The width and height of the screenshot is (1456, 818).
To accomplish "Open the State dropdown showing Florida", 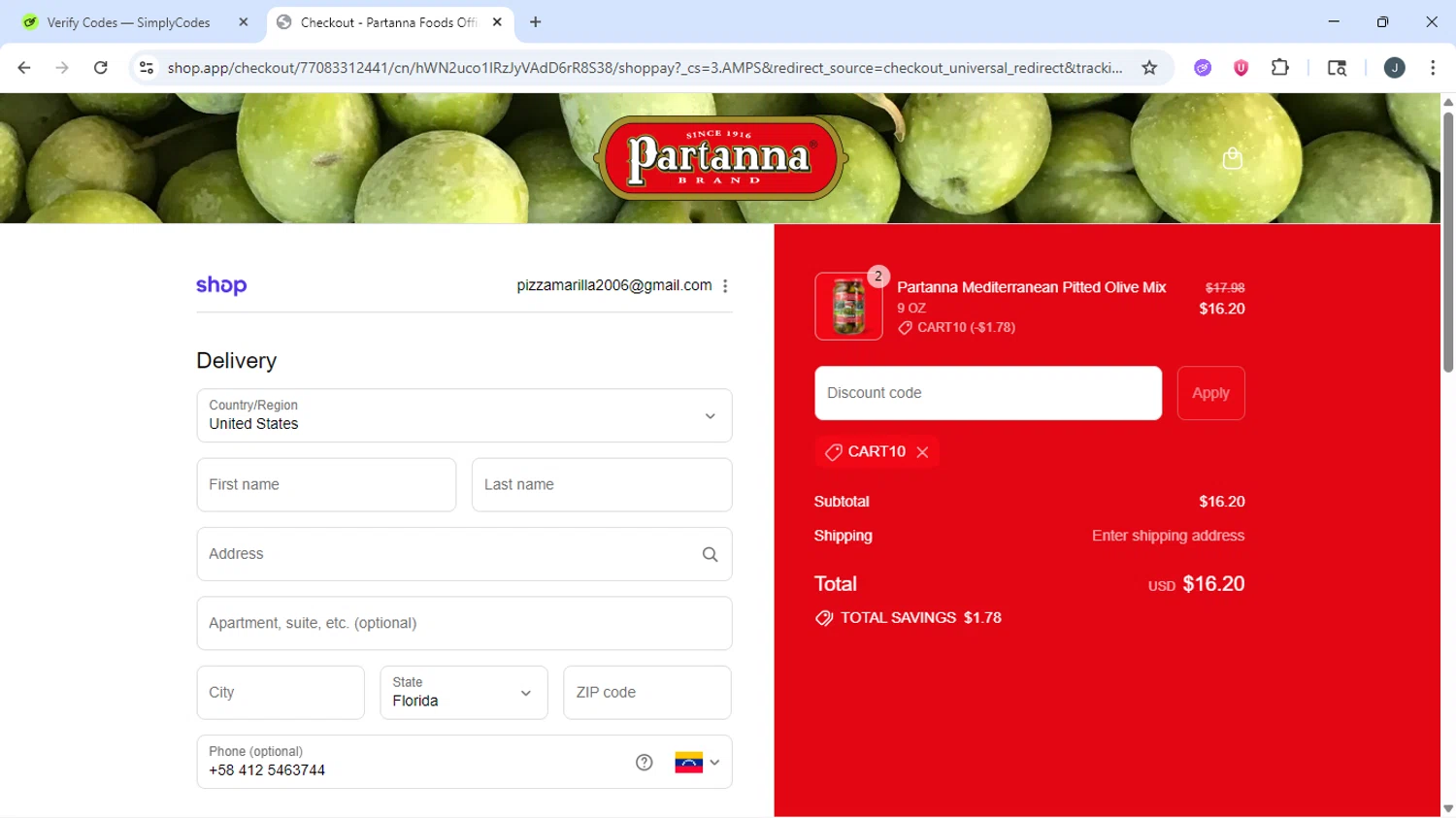I will pyautogui.click(x=464, y=693).
